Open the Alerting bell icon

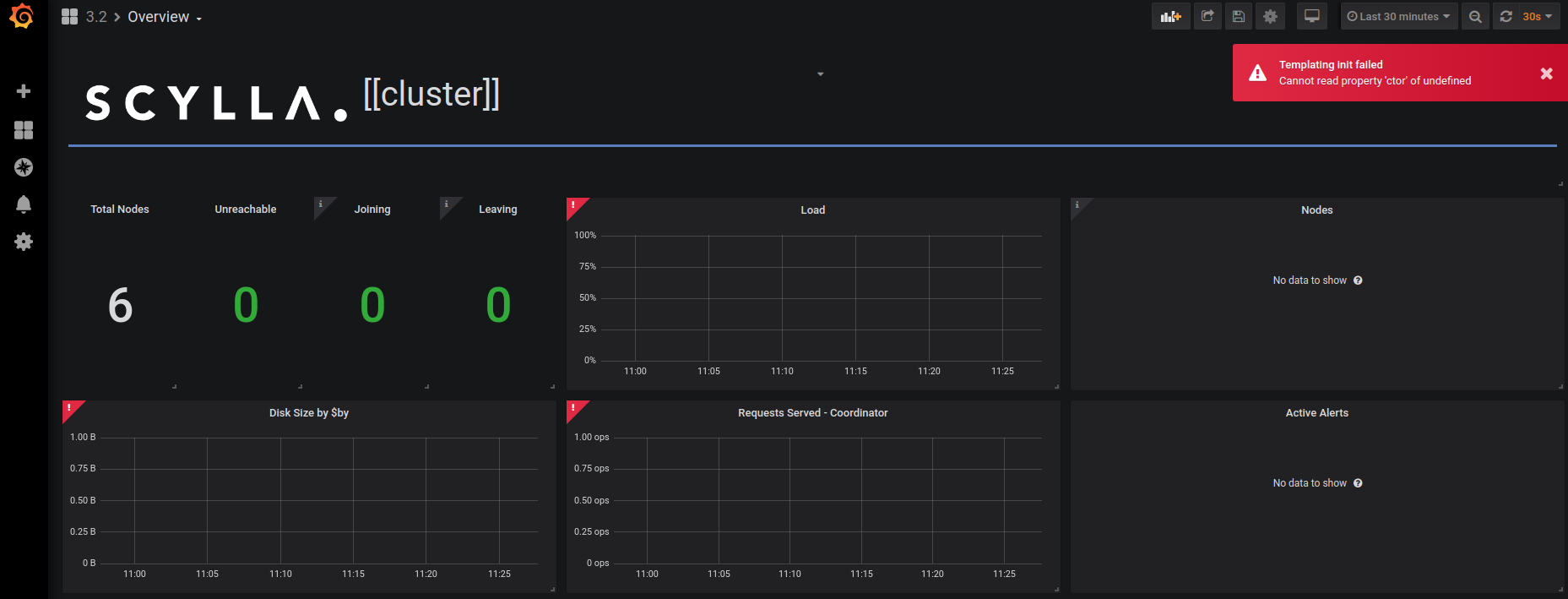[x=24, y=204]
